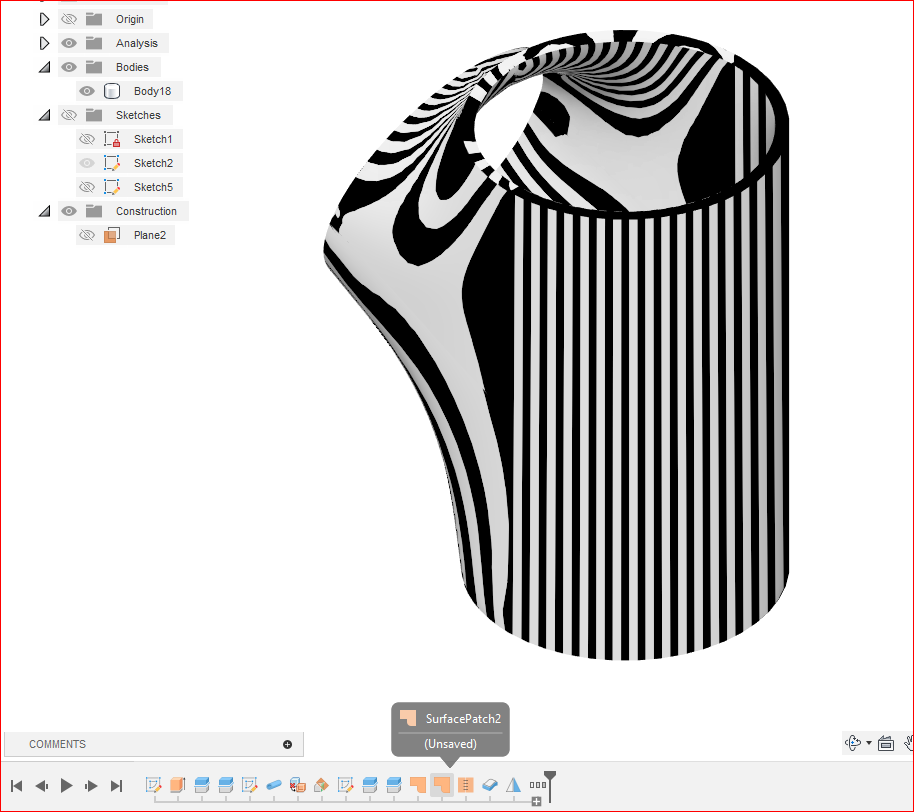Step back one timeline feature
The image size is (914, 812).
41,786
